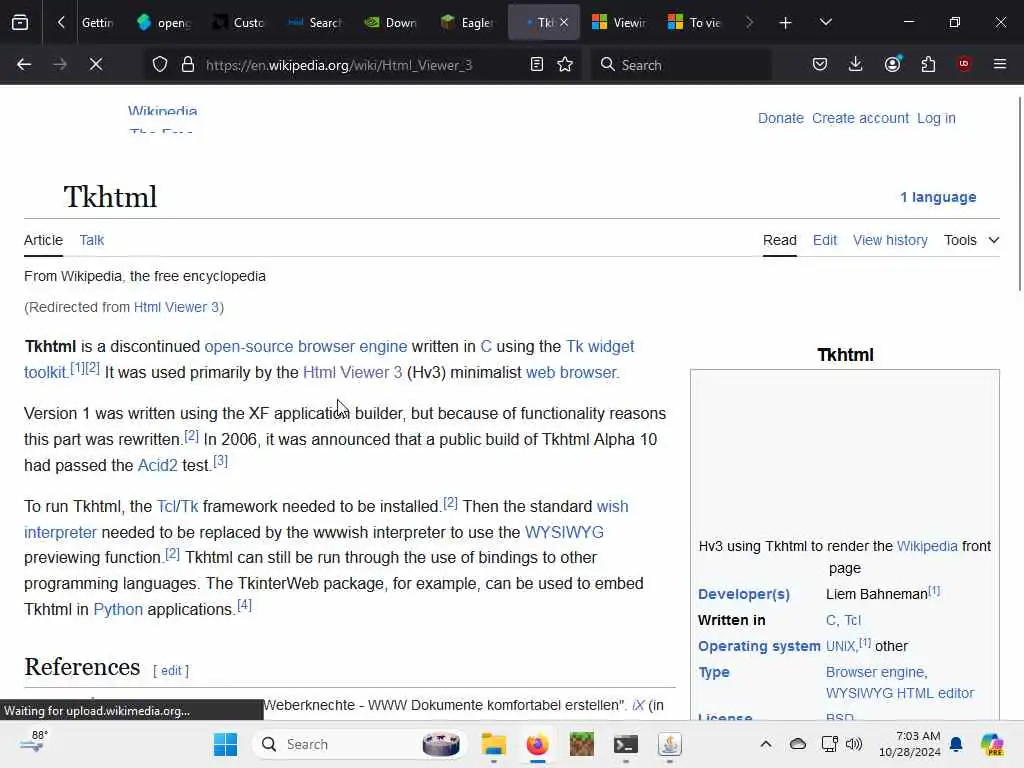
Task: Open the Minecraft taskbar icon
Action: pos(581,744)
